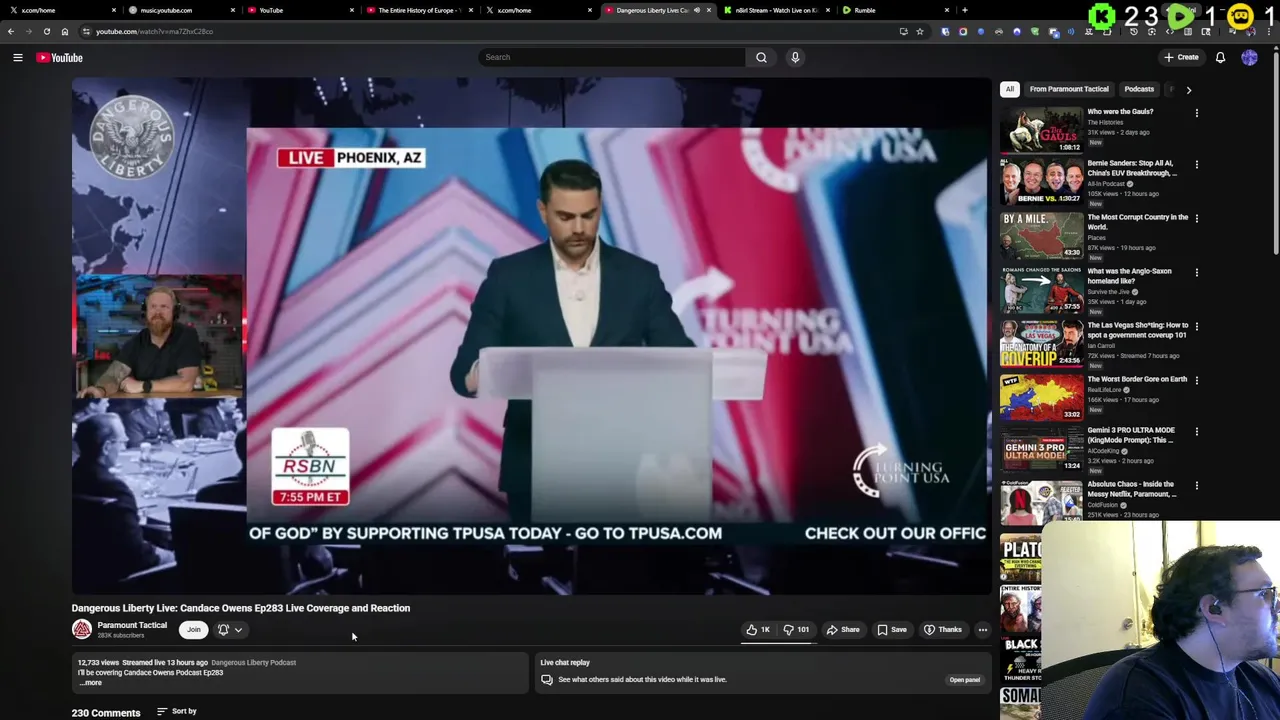Expand notification bell dropdown next to Join
Image resolution: width=1280 pixels, height=720 pixels.
point(230,630)
